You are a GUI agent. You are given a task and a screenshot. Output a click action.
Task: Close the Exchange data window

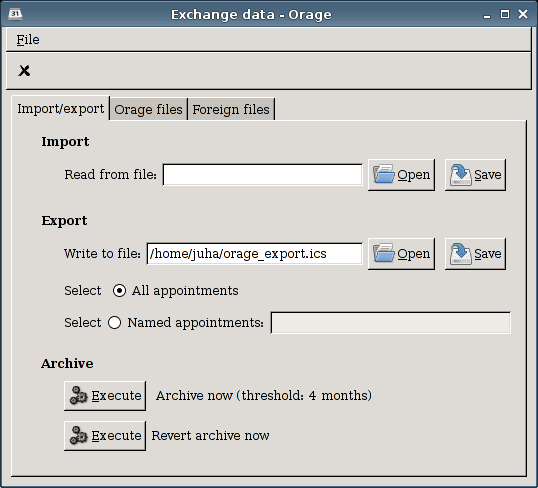point(523,14)
